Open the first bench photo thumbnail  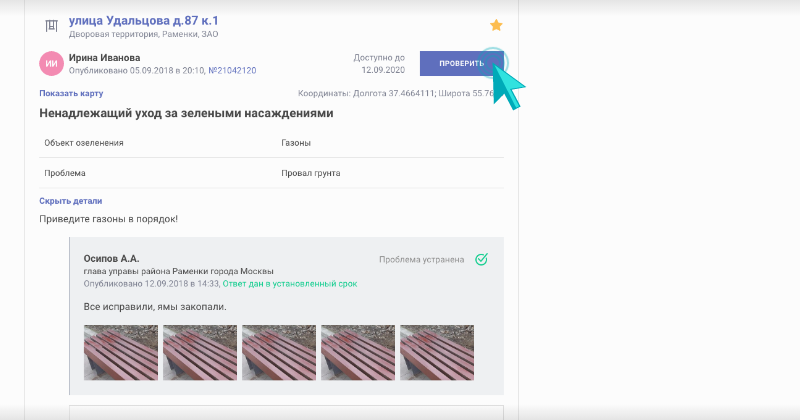point(120,353)
